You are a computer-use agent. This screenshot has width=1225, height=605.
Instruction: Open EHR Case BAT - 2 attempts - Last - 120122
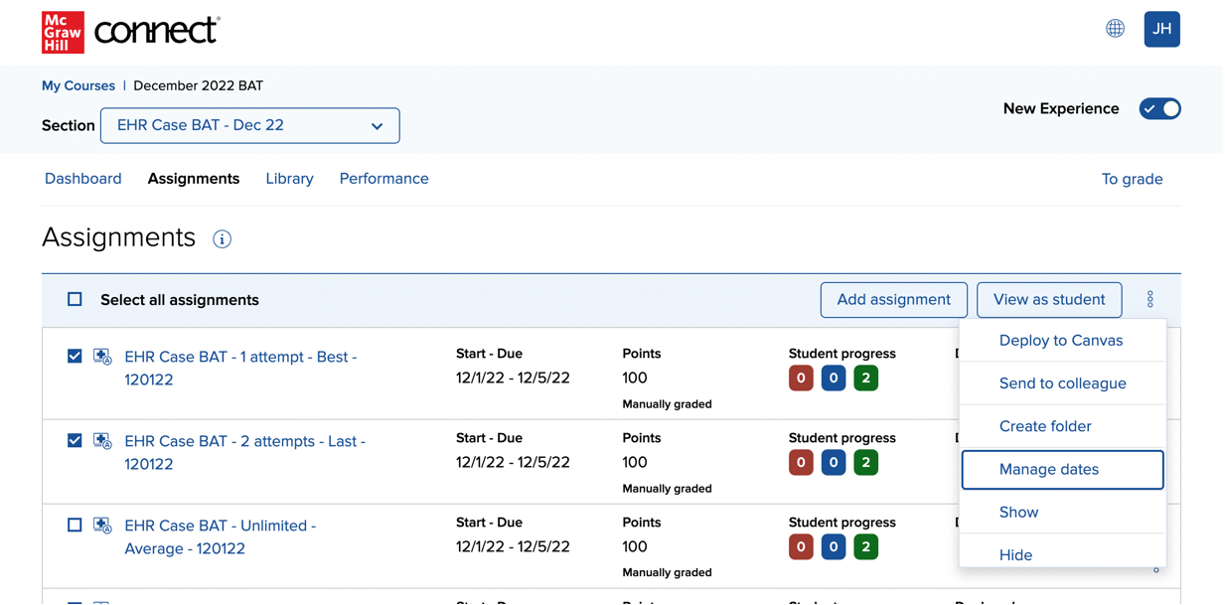245,452
